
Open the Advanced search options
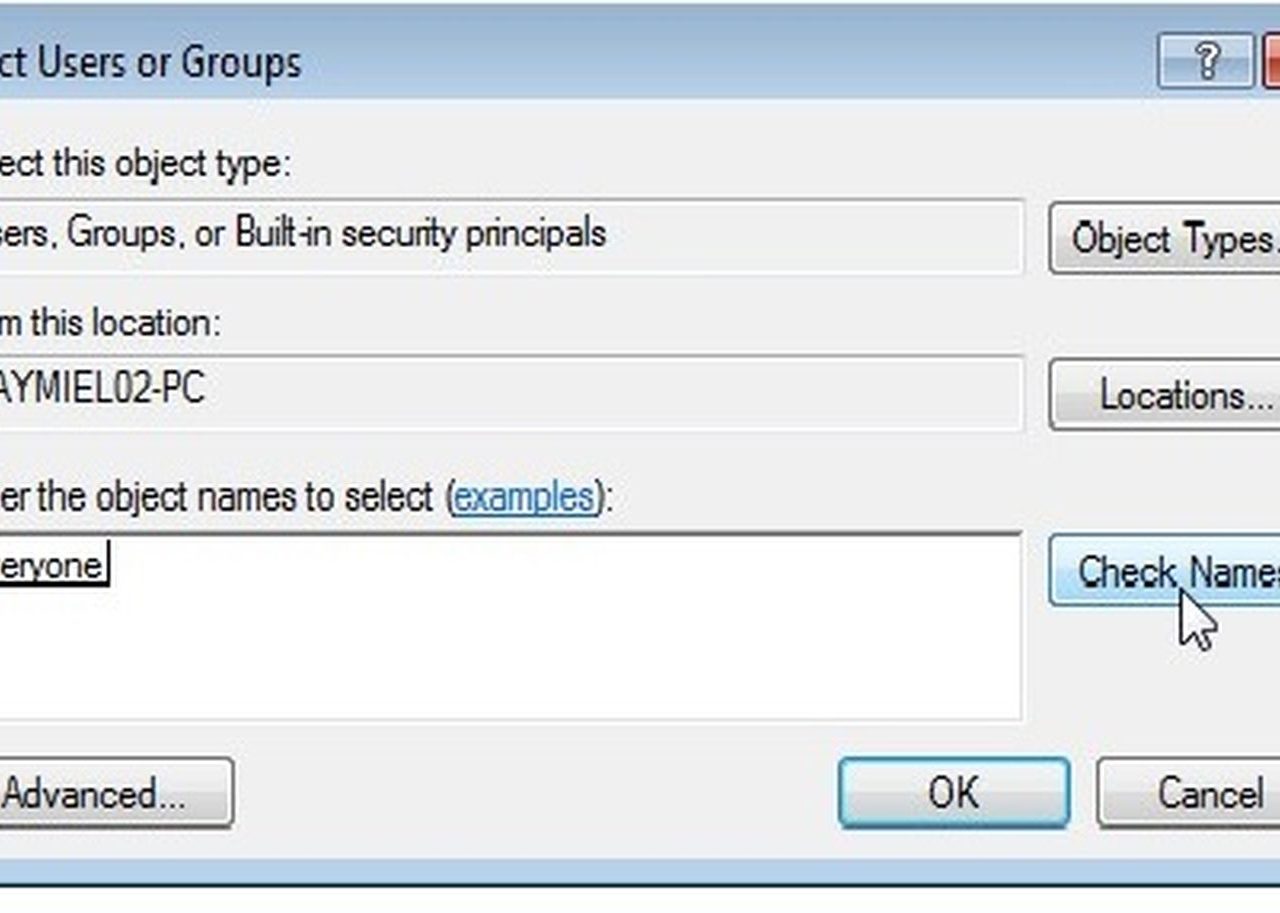pos(116,794)
